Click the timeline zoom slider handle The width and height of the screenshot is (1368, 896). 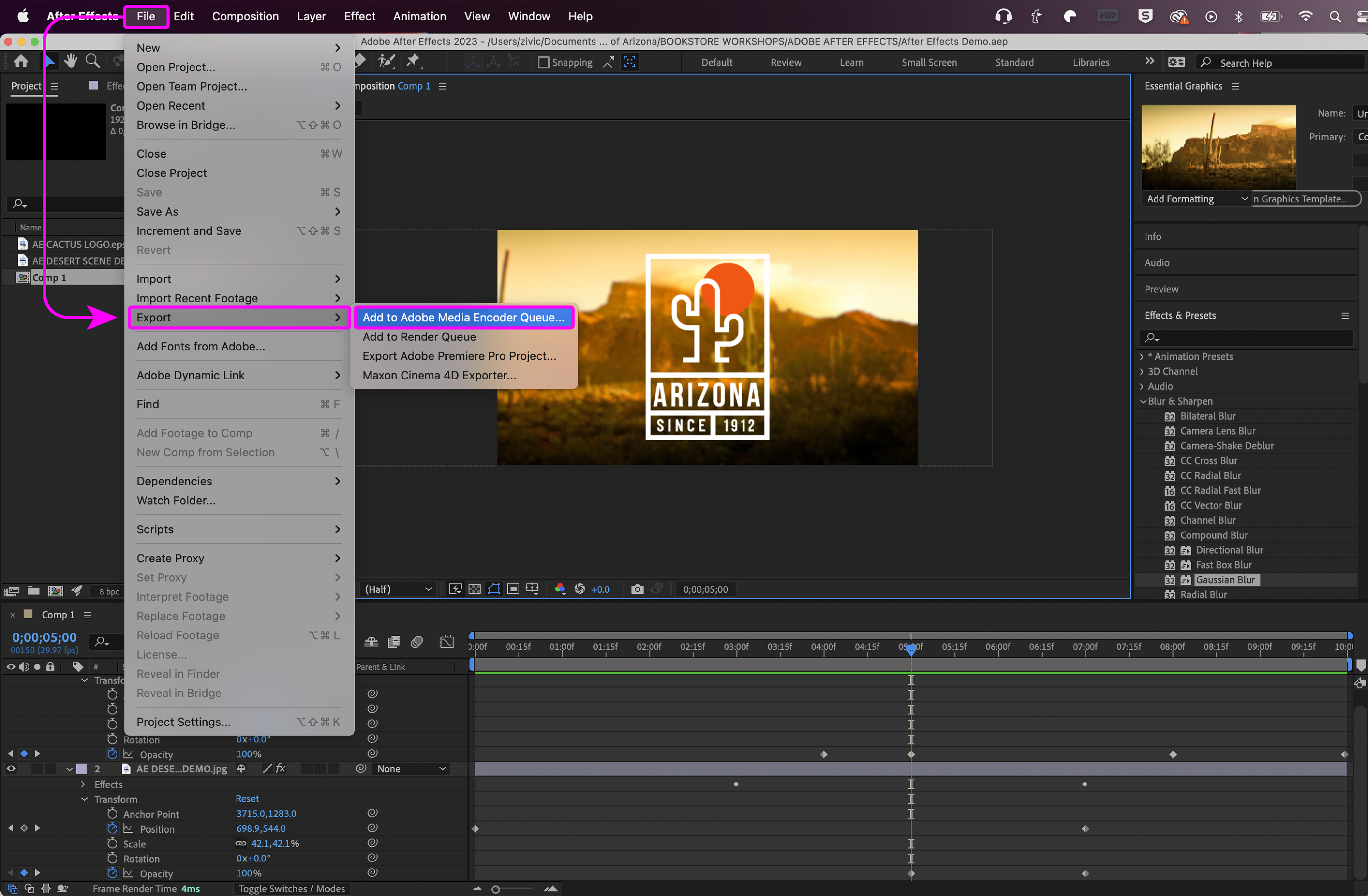coord(496,890)
